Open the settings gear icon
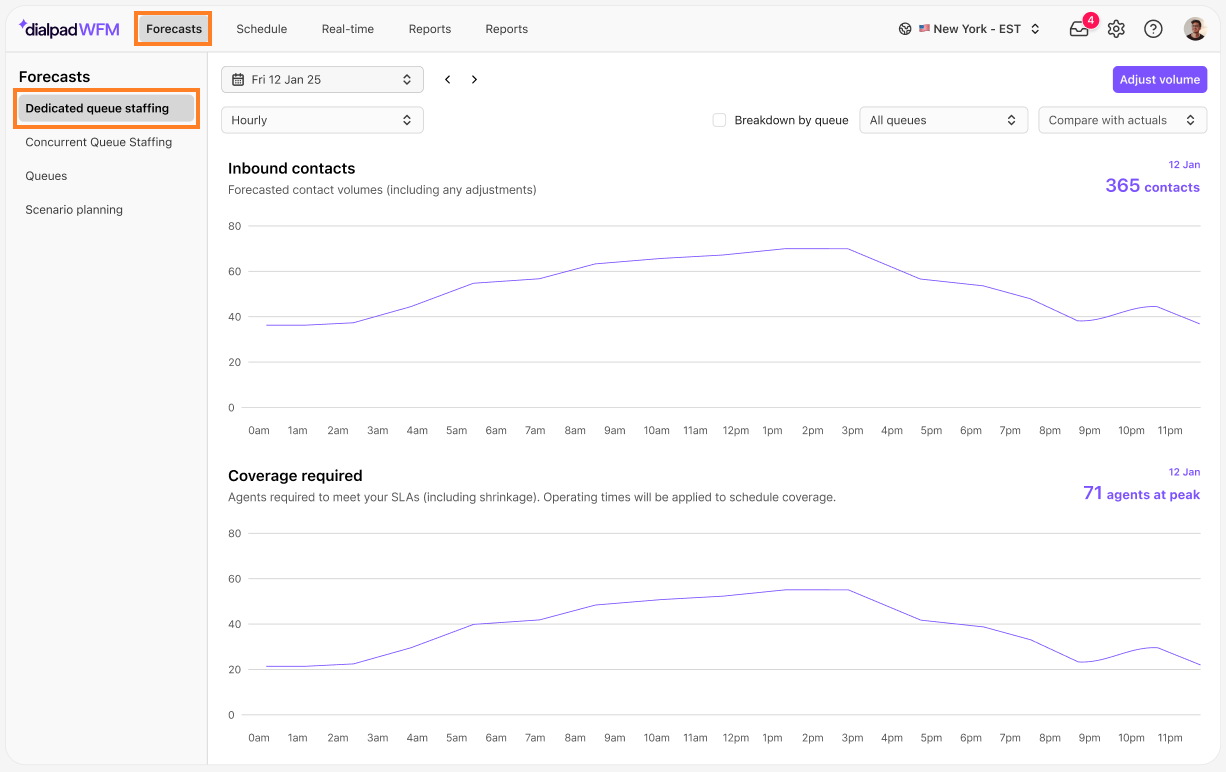1226x772 pixels. [1116, 29]
